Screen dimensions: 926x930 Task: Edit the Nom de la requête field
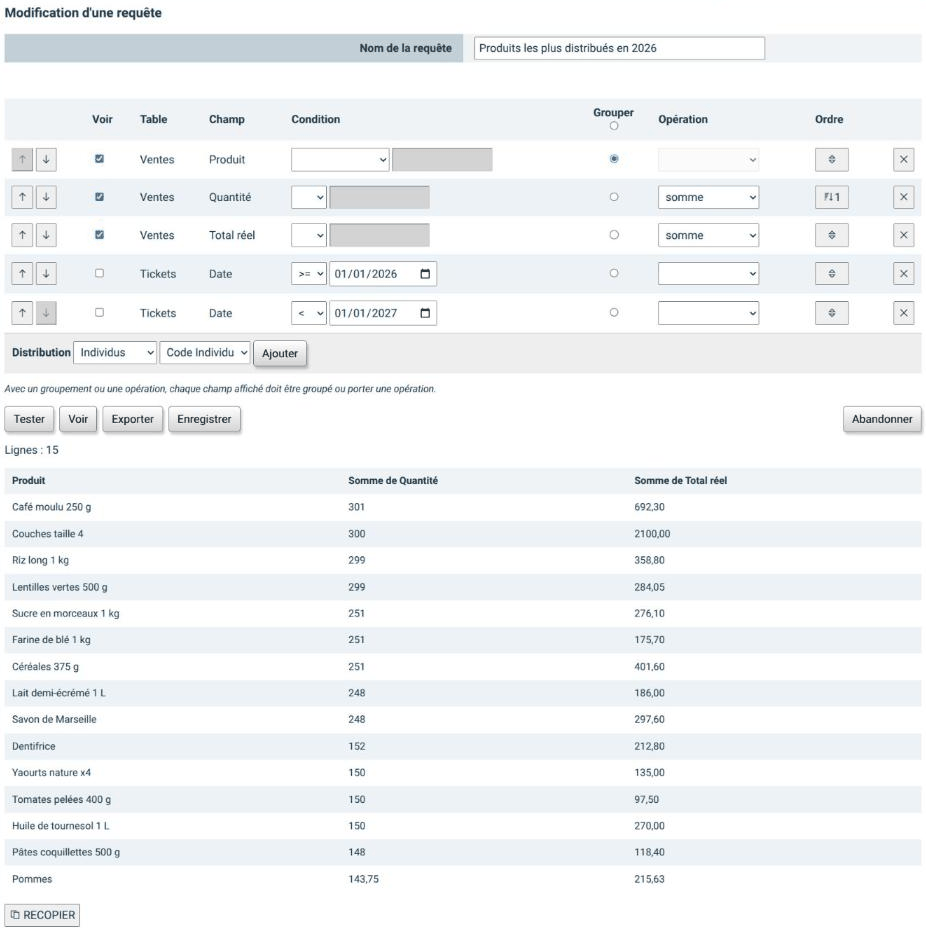point(619,48)
